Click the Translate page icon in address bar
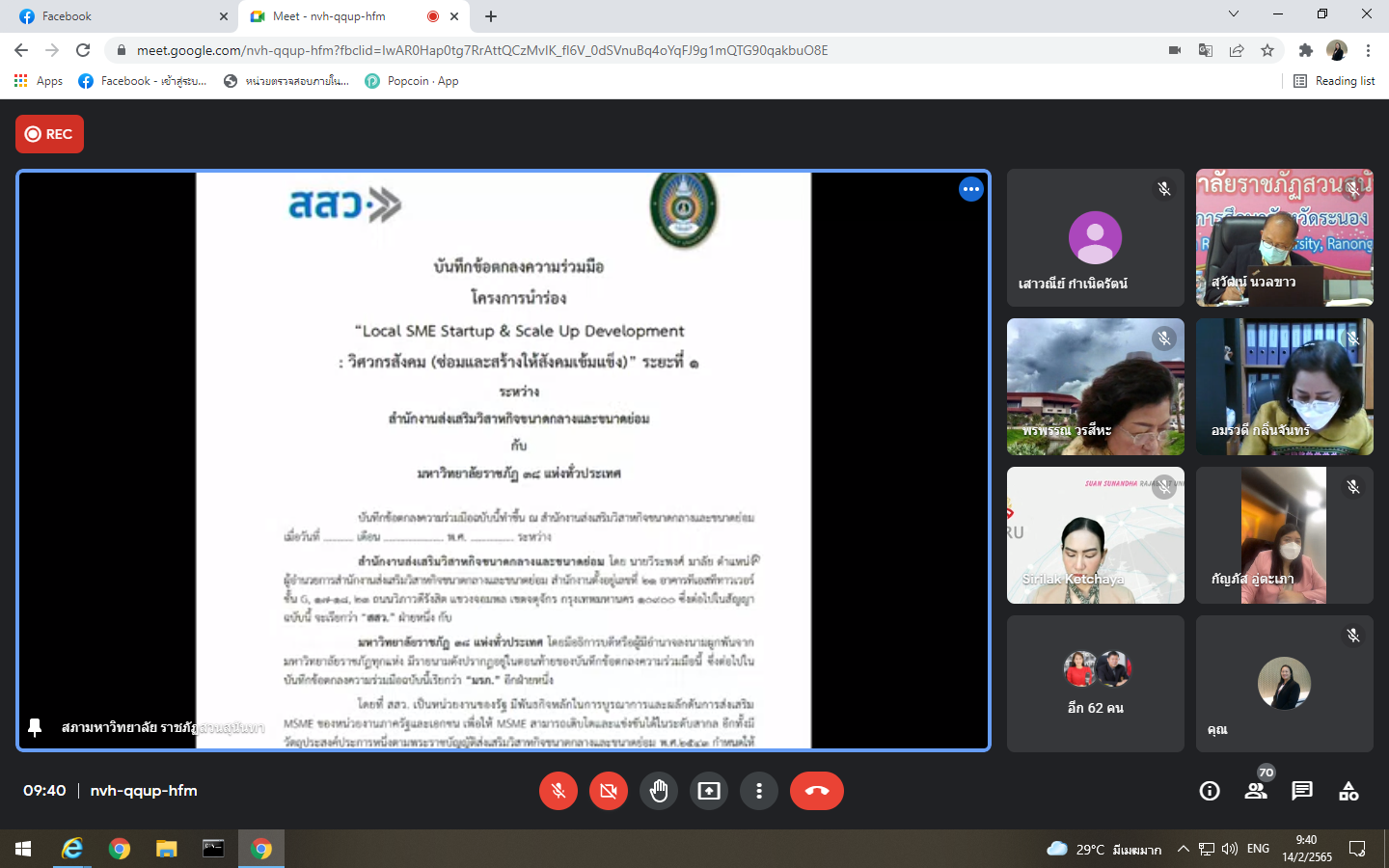 pyautogui.click(x=1206, y=50)
